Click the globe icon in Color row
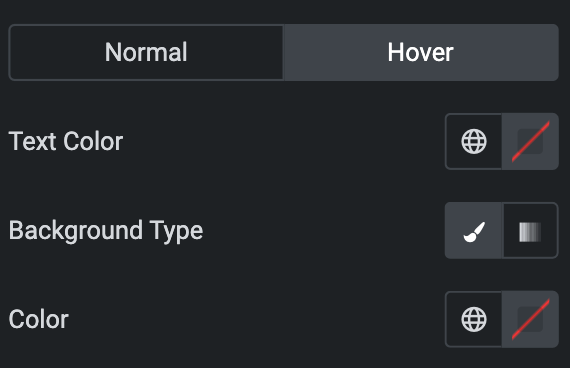Screen dimensions: 570x368 (x=474, y=319)
